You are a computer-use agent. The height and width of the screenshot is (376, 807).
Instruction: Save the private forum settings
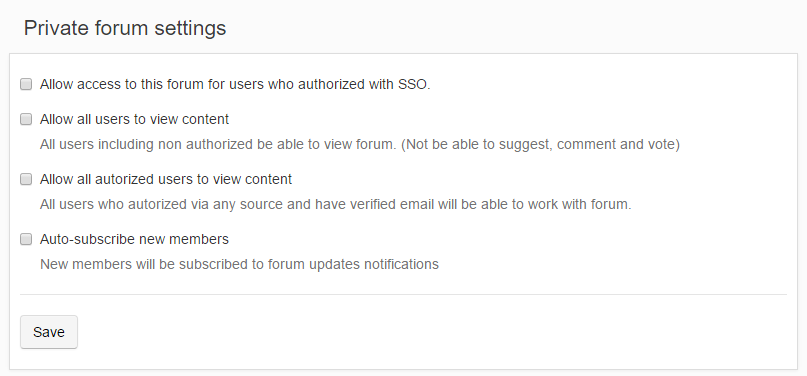tap(49, 332)
